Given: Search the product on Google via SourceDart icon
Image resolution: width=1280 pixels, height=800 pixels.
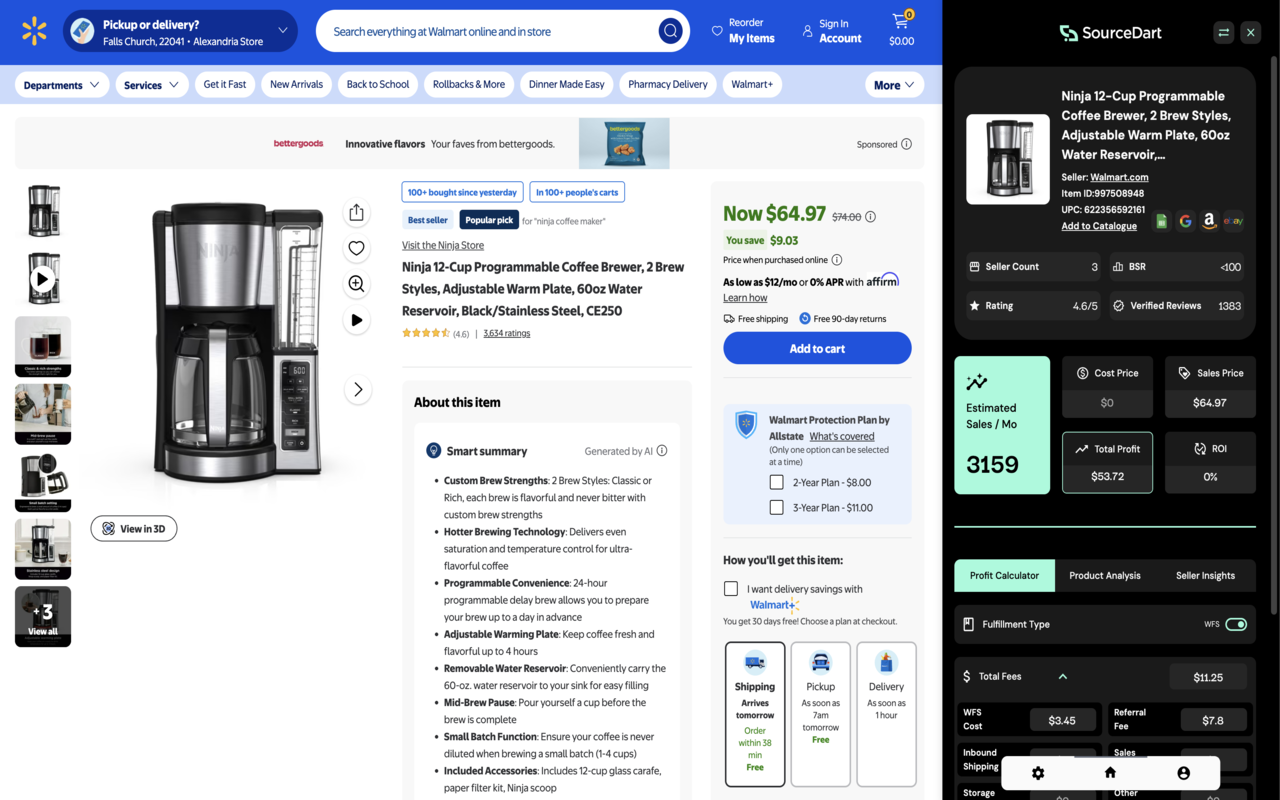Looking at the screenshot, I should click(x=1185, y=221).
